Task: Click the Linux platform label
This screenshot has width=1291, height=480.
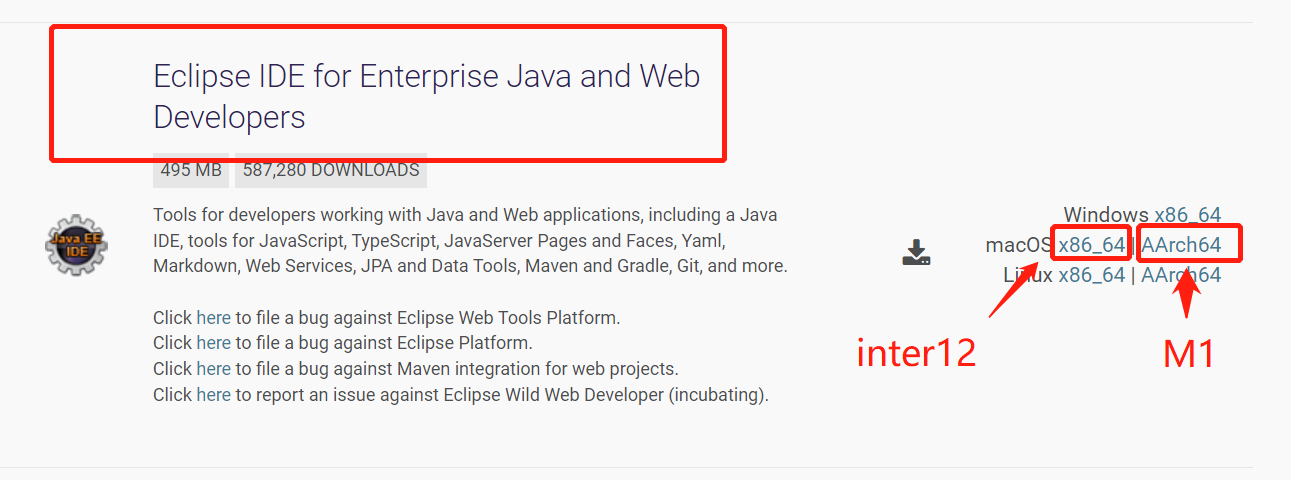Action: pyautogui.click(x=1028, y=275)
